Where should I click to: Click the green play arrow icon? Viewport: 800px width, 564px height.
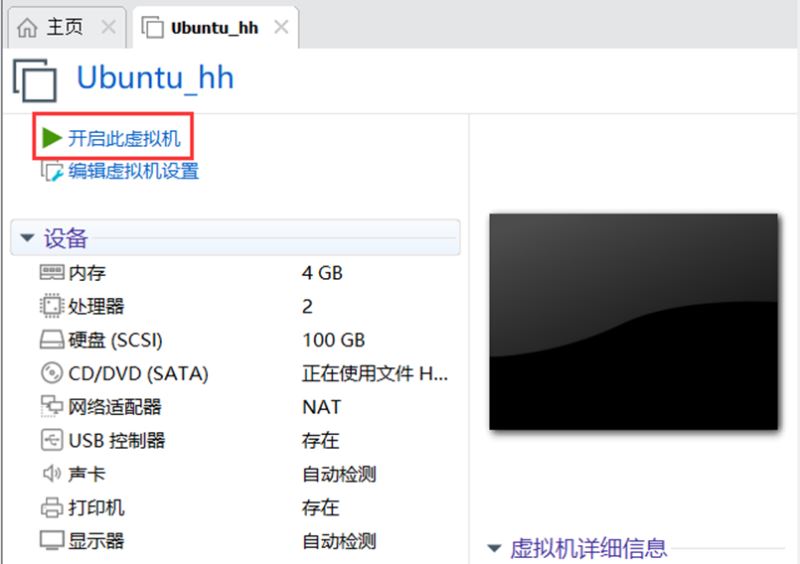coord(52,138)
